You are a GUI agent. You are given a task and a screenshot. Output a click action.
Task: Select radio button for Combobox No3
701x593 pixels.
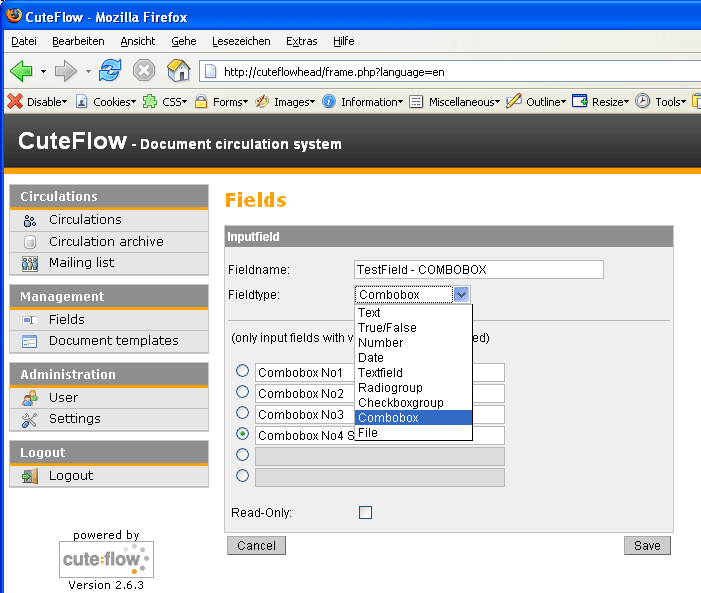click(x=242, y=413)
